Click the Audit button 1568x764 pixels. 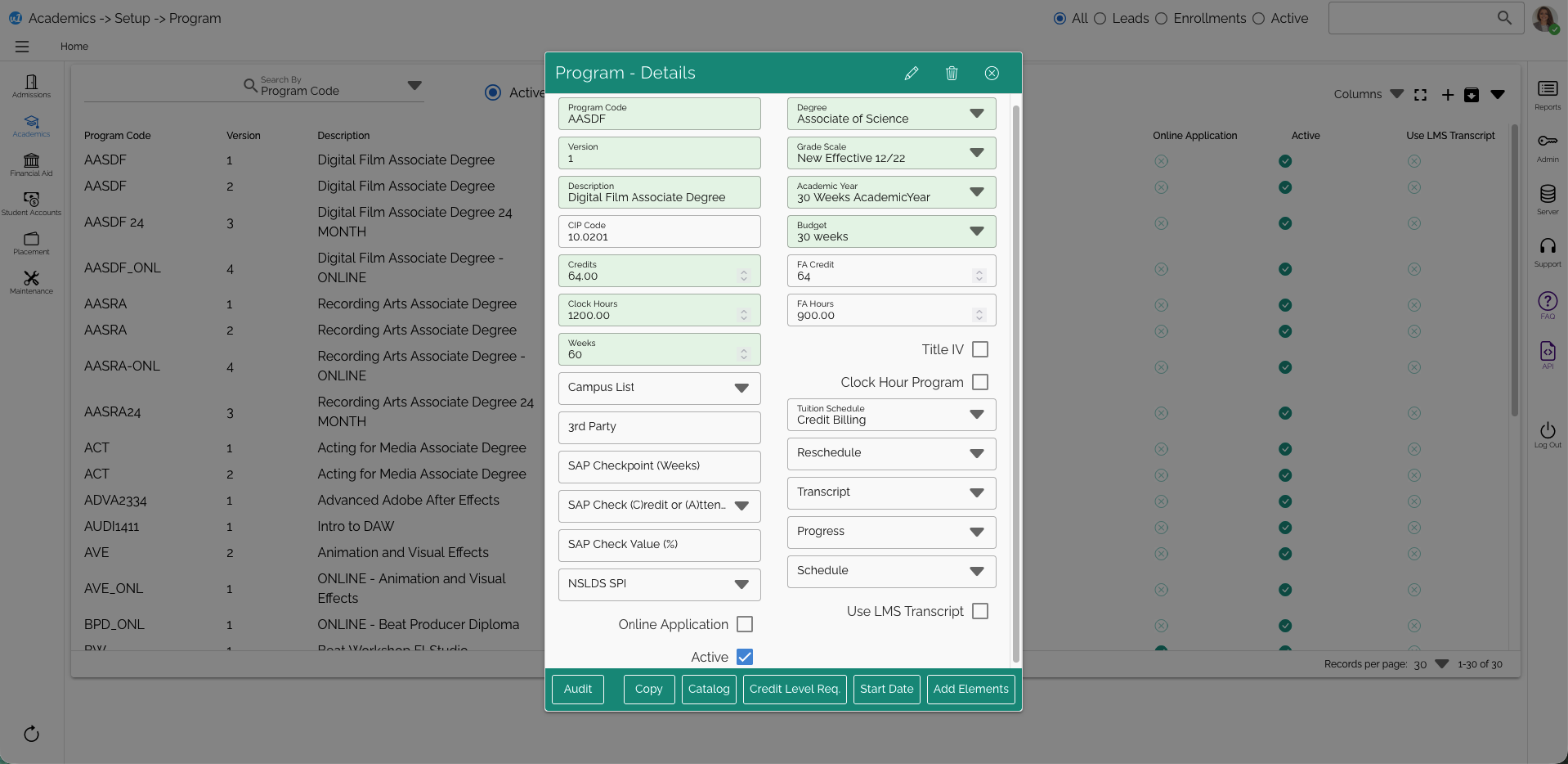point(577,689)
